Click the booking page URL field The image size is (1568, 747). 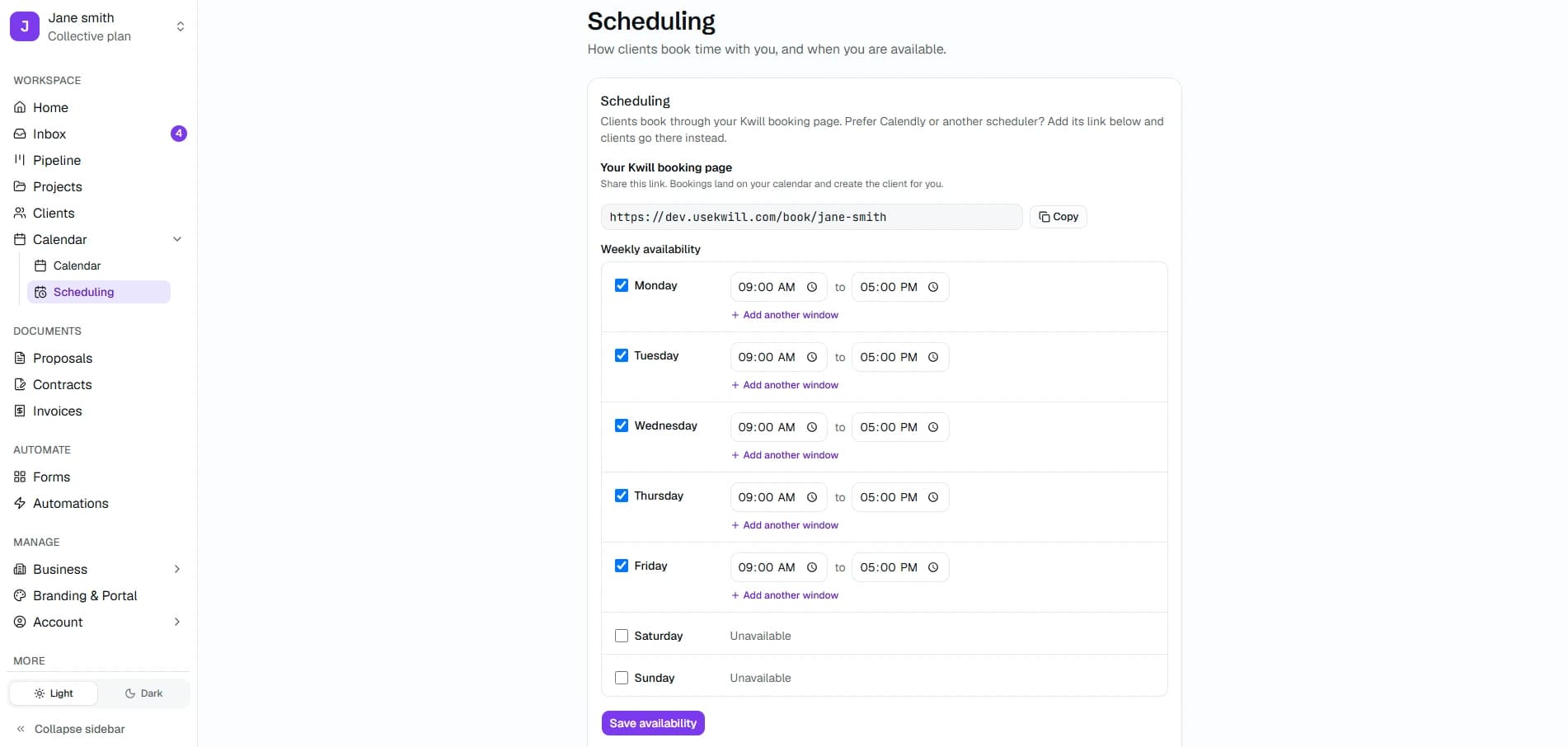click(x=812, y=217)
